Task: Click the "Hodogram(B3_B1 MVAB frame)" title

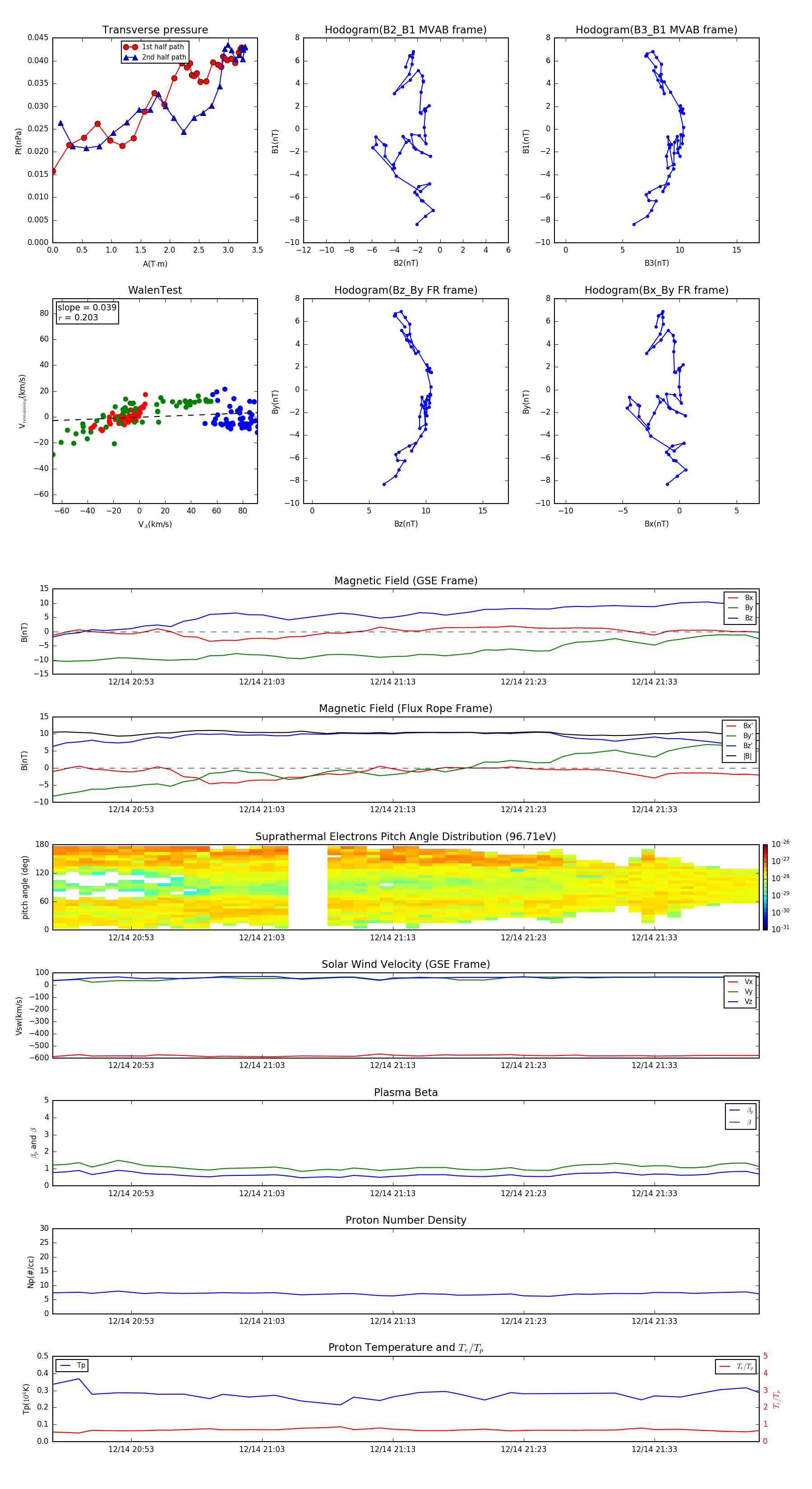Action: [x=656, y=30]
